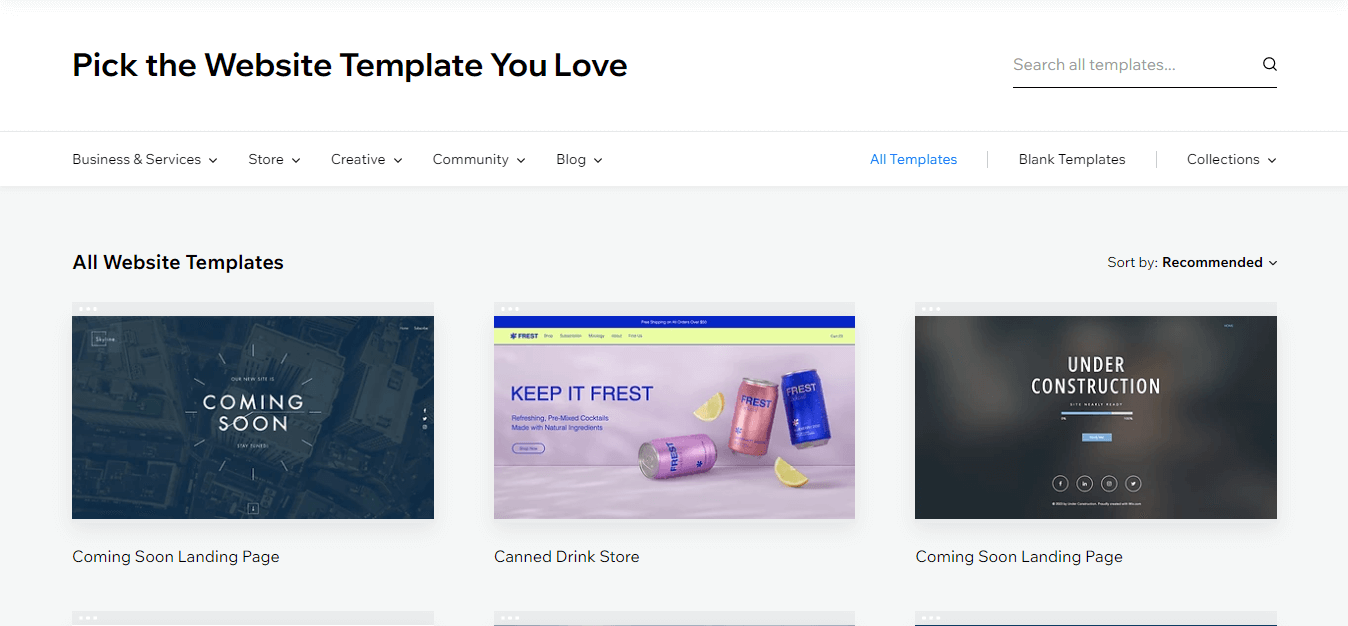
Task: Select the All Templates tab
Action: coord(913,160)
